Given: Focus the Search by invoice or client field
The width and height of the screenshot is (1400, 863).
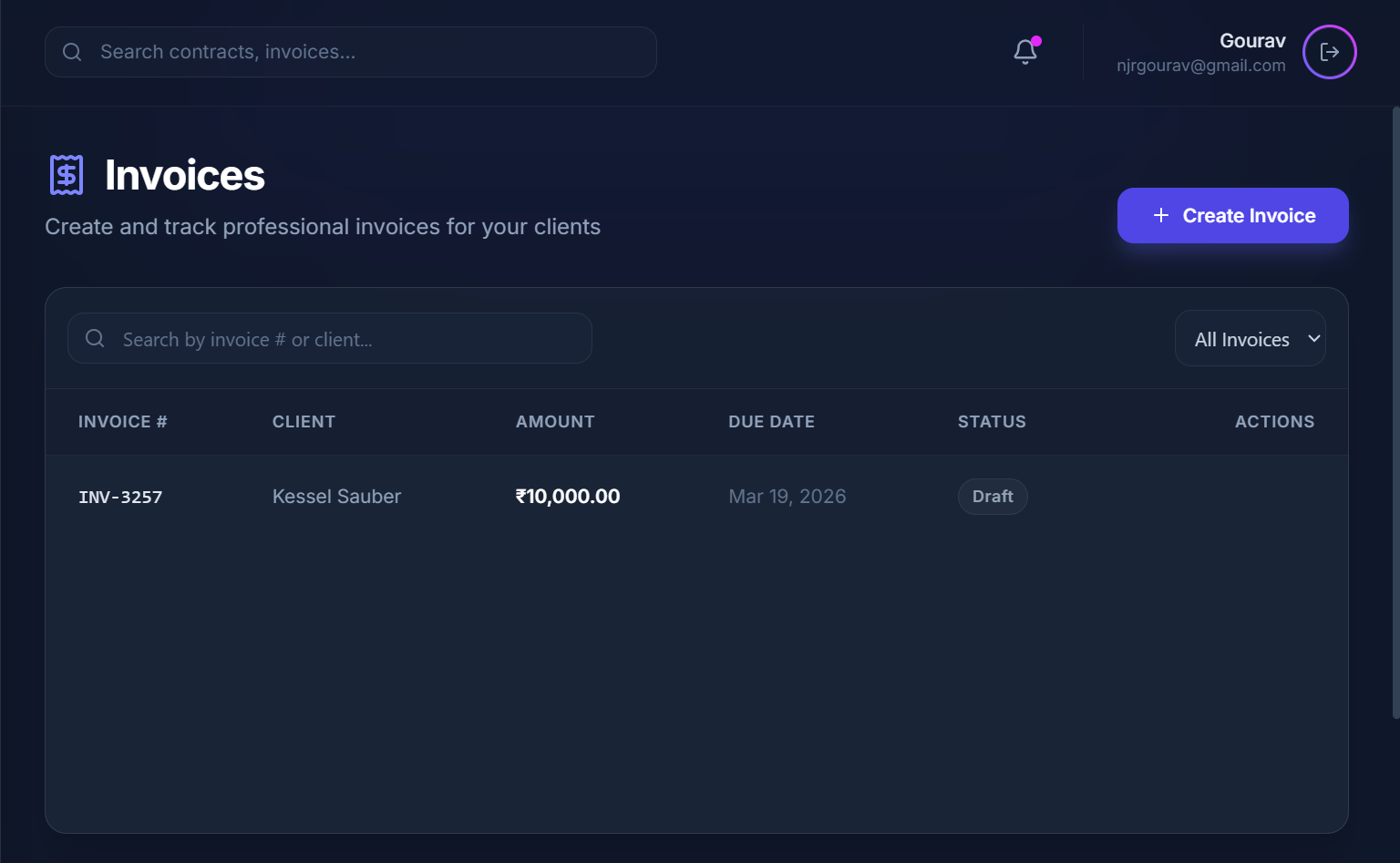Looking at the screenshot, I should click(329, 338).
